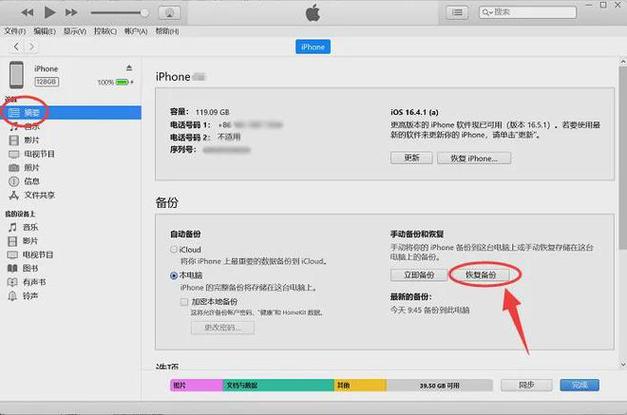Open the list view button beside search
The image size is (627, 415).
coord(457,12)
